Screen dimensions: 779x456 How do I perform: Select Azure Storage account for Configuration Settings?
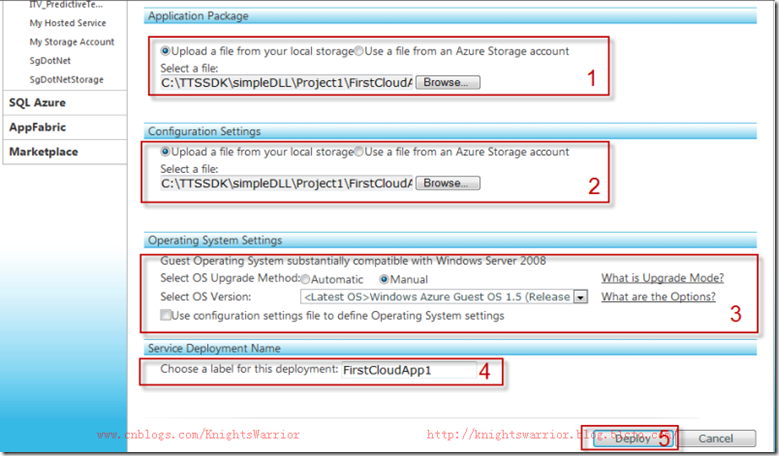coord(359,152)
